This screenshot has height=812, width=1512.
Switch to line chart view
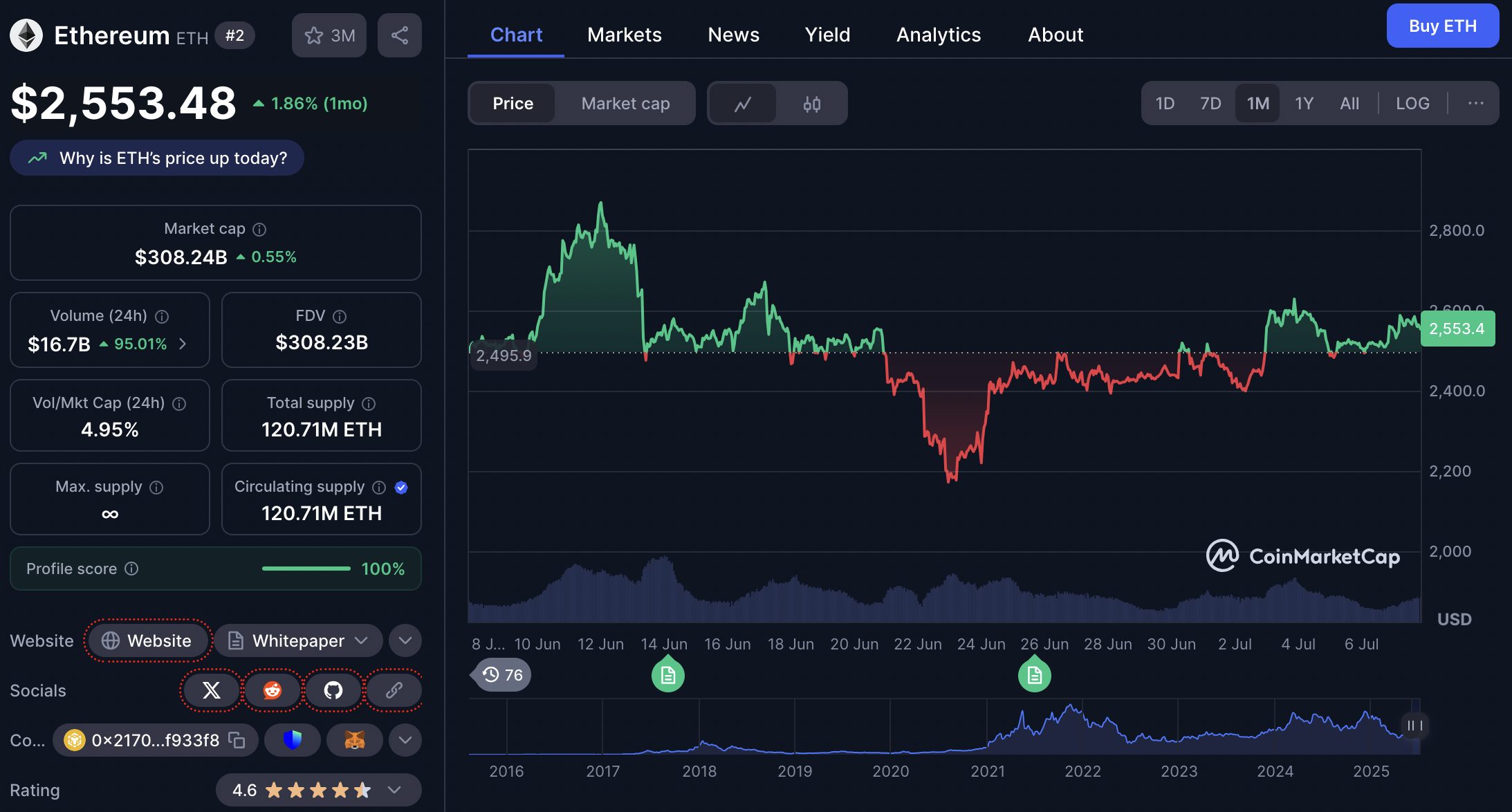click(x=743, y=104)
